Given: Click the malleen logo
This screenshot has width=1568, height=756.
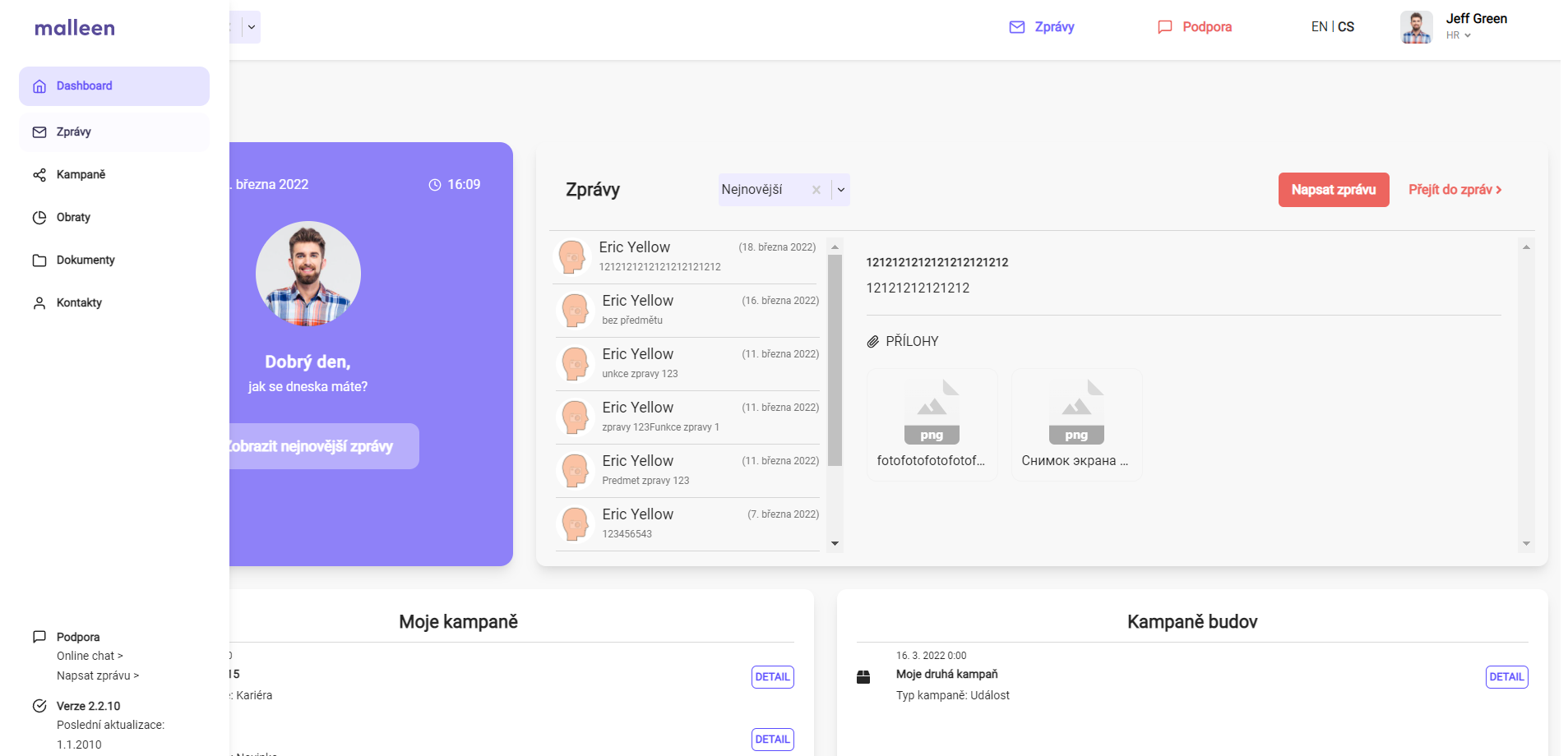Looking at the screenshot, I should pyautogui.click(x=75, y=28).
